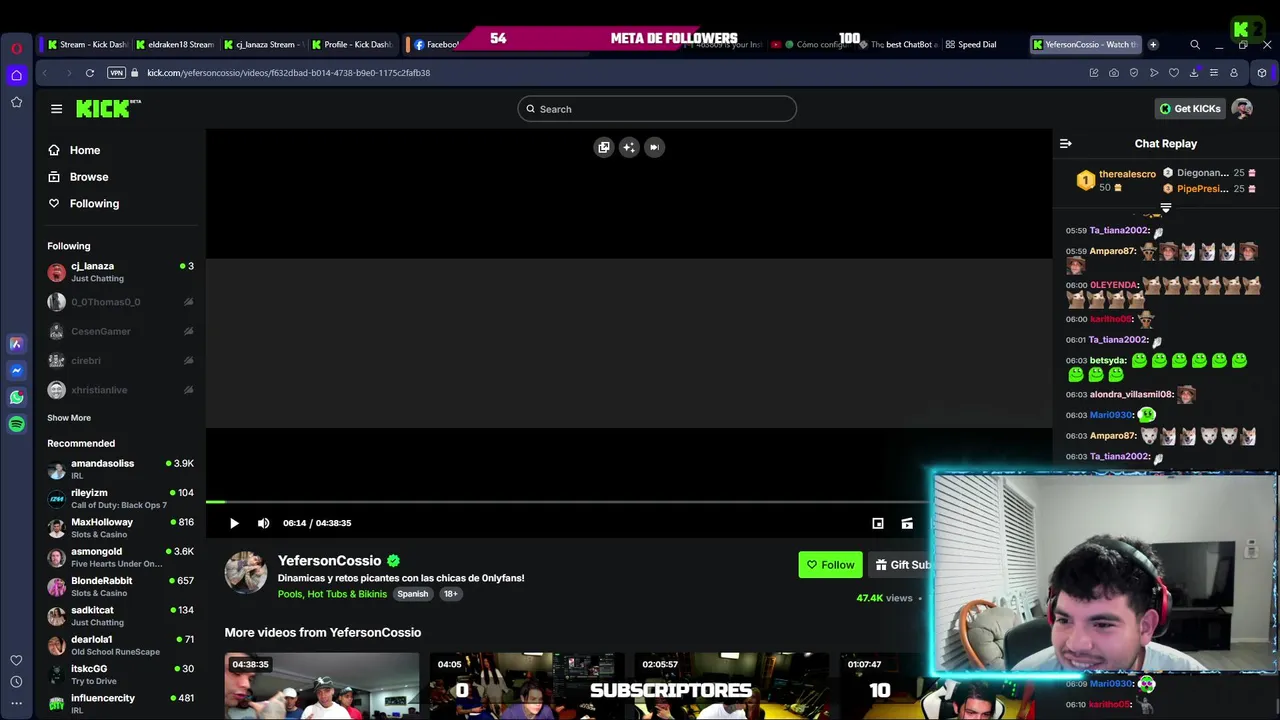The image size is (1280, 720).
Task: Play the video
Action: coord(234,523)
